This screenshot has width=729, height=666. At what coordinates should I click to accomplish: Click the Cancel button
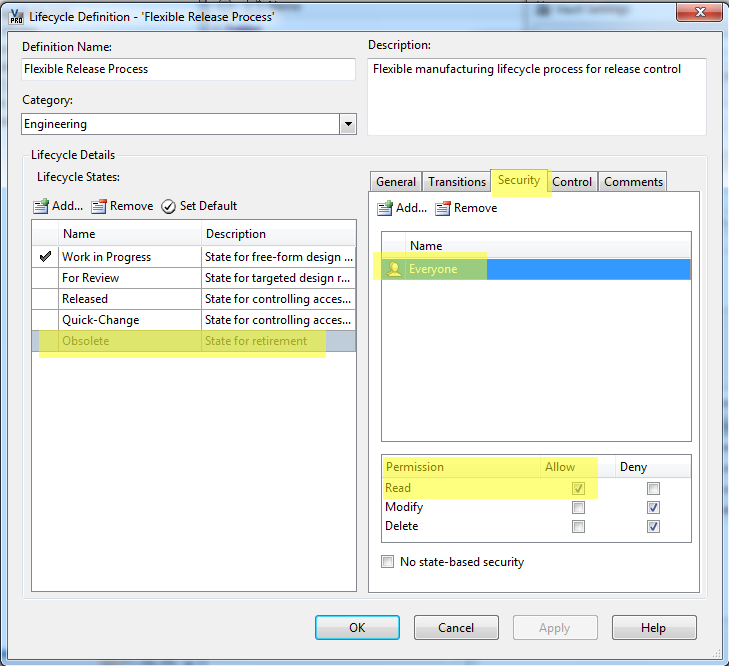(456, 627)
